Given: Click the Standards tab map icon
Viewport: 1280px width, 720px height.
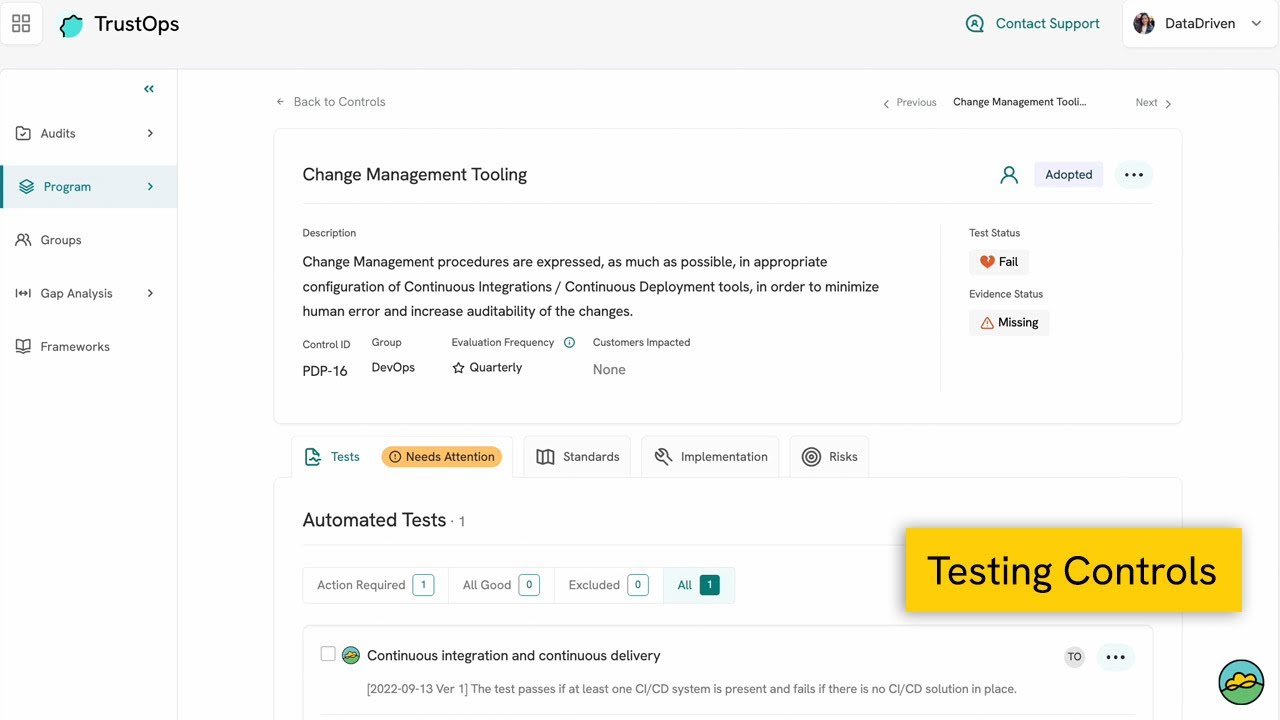Looking at the screenshot, I should (x=545, y=457).
